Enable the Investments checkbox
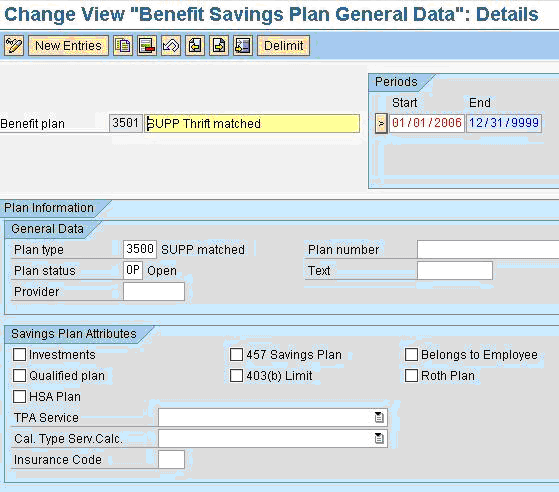Viewport: 559px width, 492px height. coord(19,355)
